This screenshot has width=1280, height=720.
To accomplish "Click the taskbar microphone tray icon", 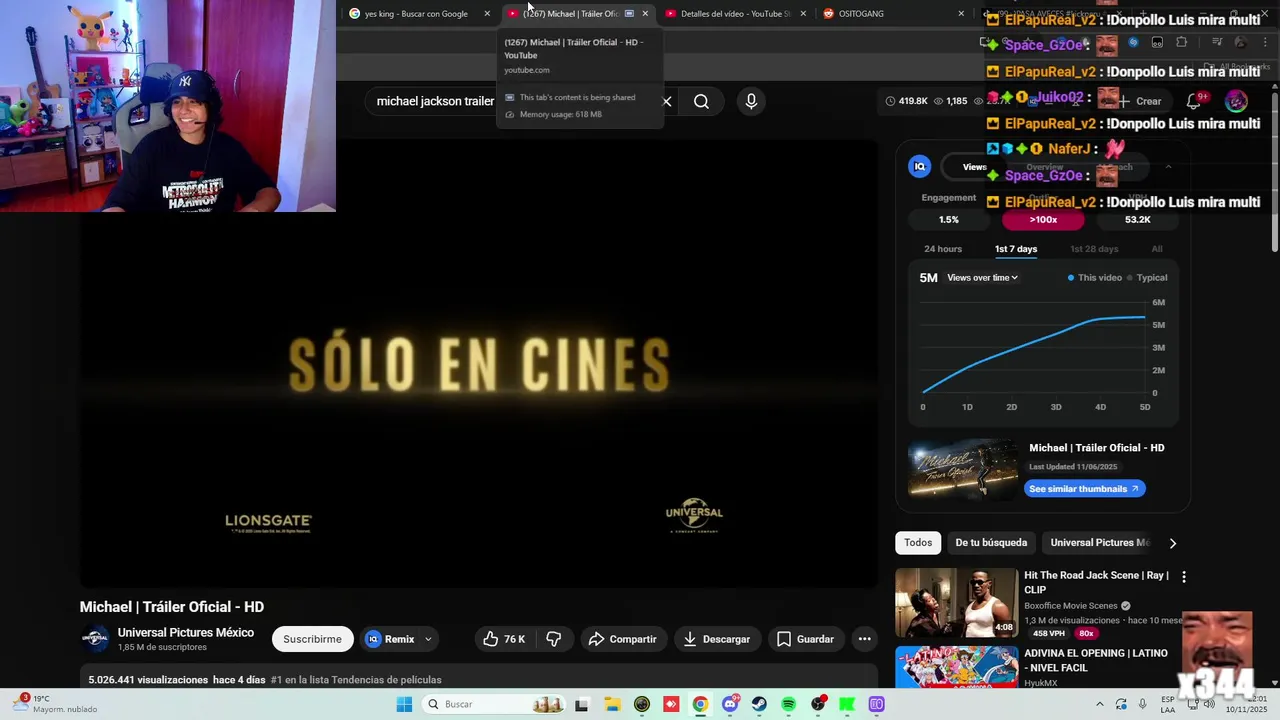I will coord(1143,704).
